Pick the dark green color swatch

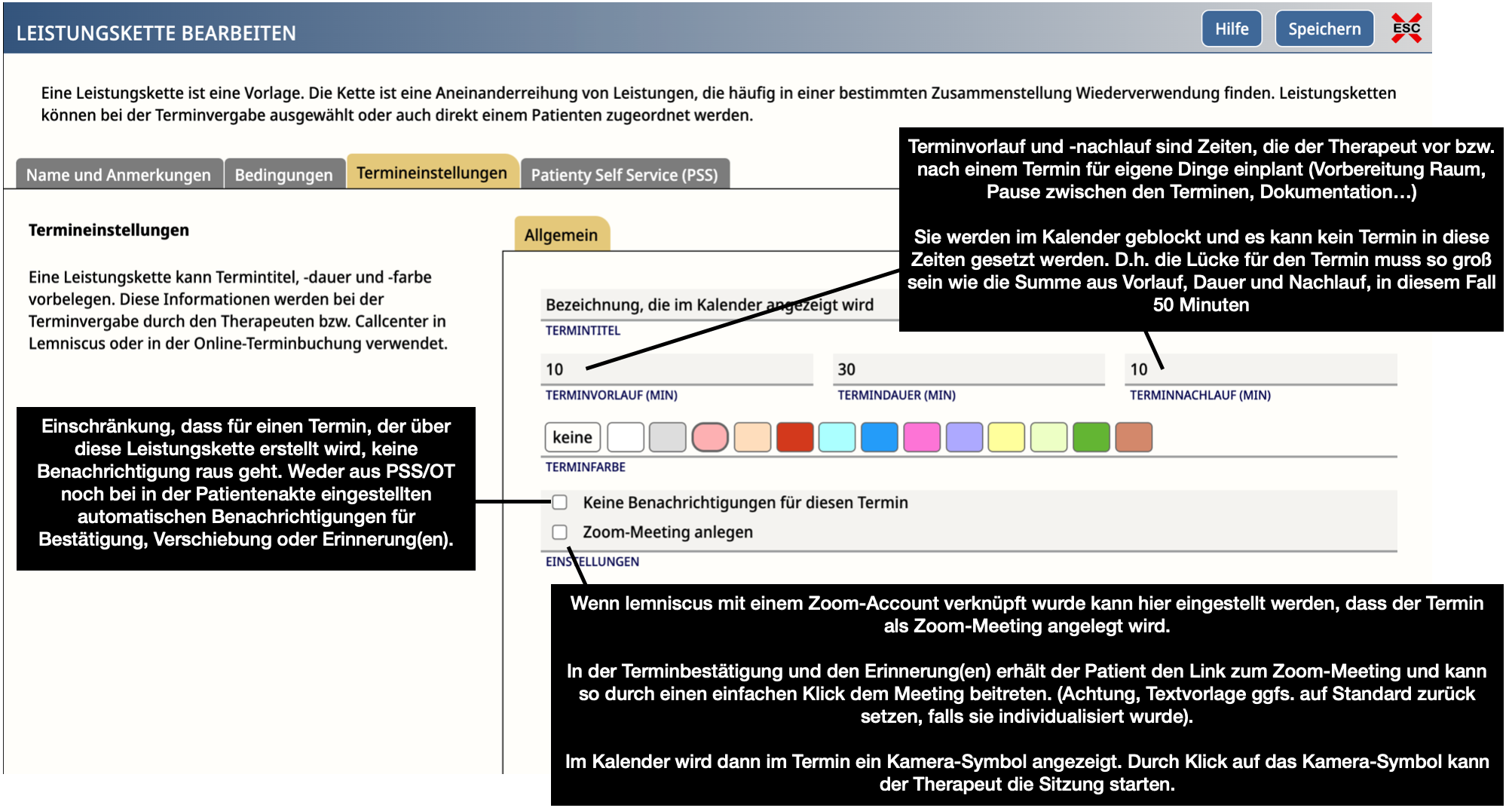(1091, 437)
